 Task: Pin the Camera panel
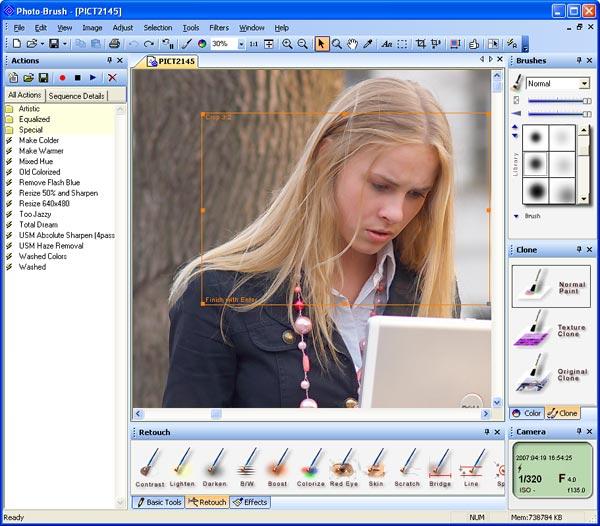[x=579, y=431]
